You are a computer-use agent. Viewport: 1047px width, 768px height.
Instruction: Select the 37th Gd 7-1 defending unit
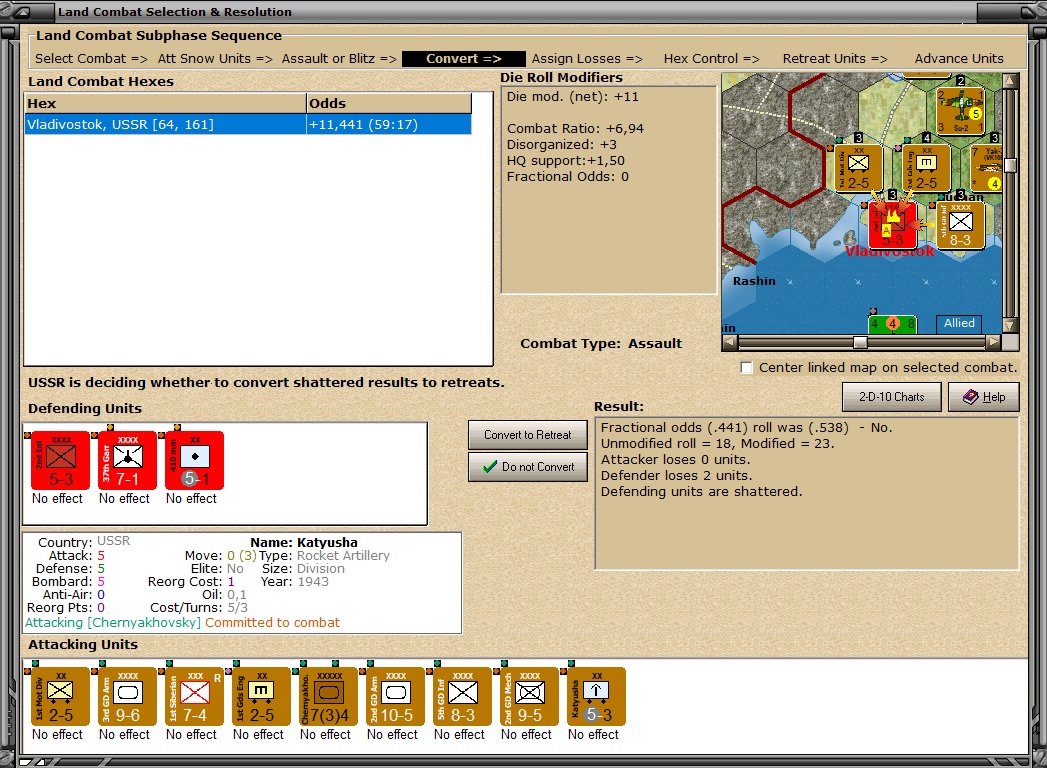124,460
